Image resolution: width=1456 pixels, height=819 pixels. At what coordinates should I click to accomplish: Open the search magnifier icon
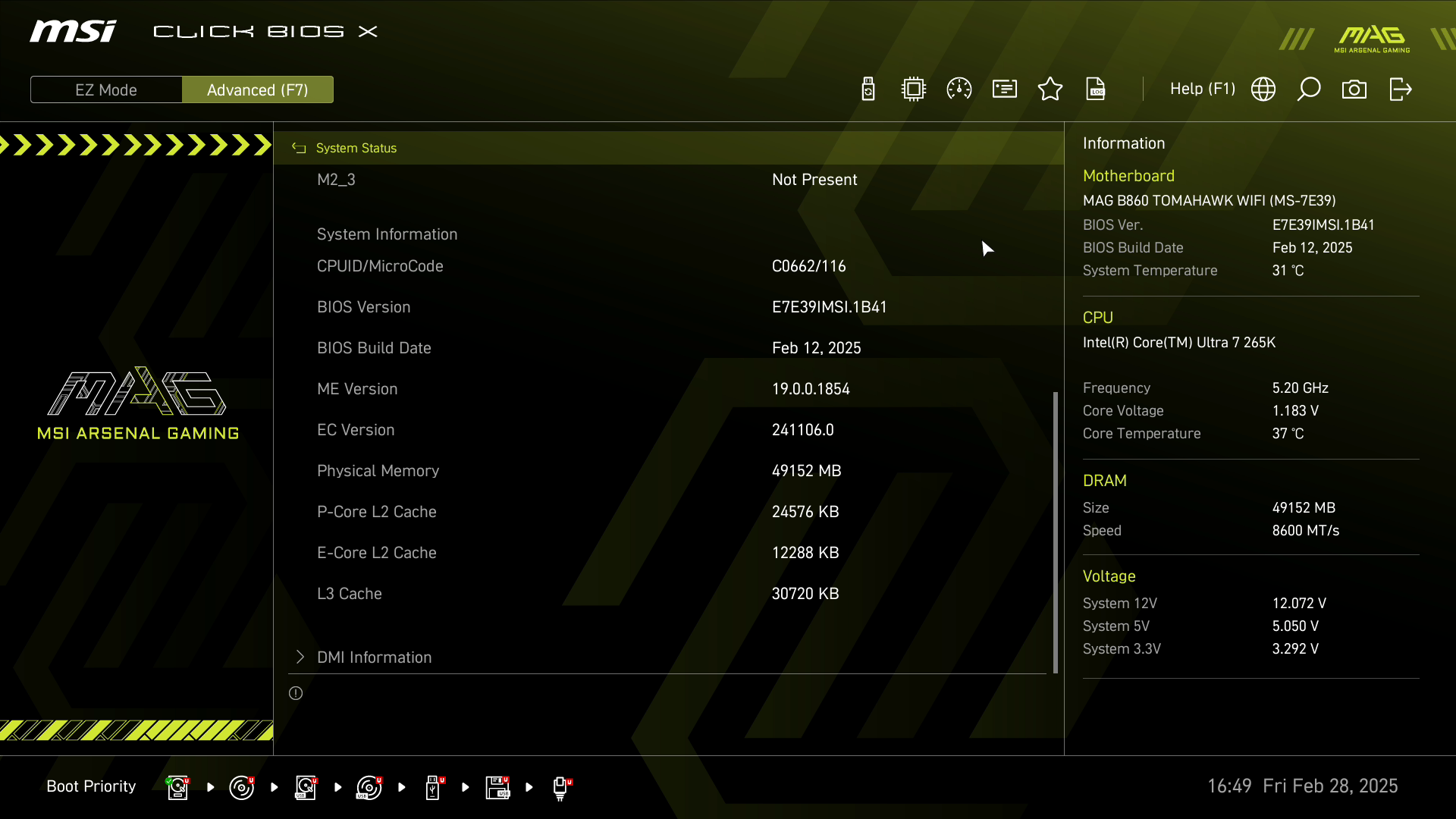click(x=1309, y=89)
